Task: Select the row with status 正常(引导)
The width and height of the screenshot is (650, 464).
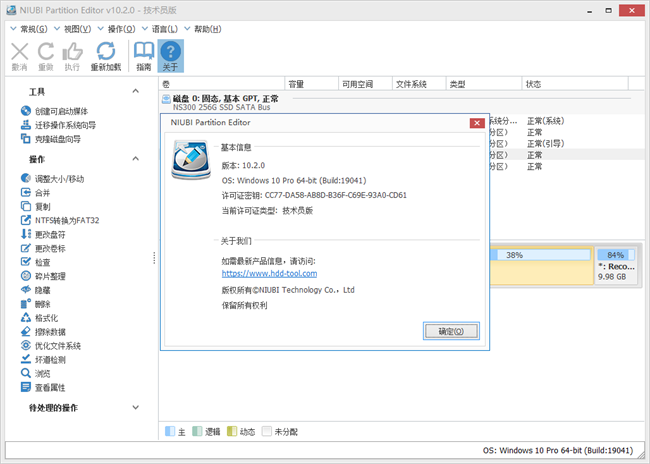Action: pos(567,144)
